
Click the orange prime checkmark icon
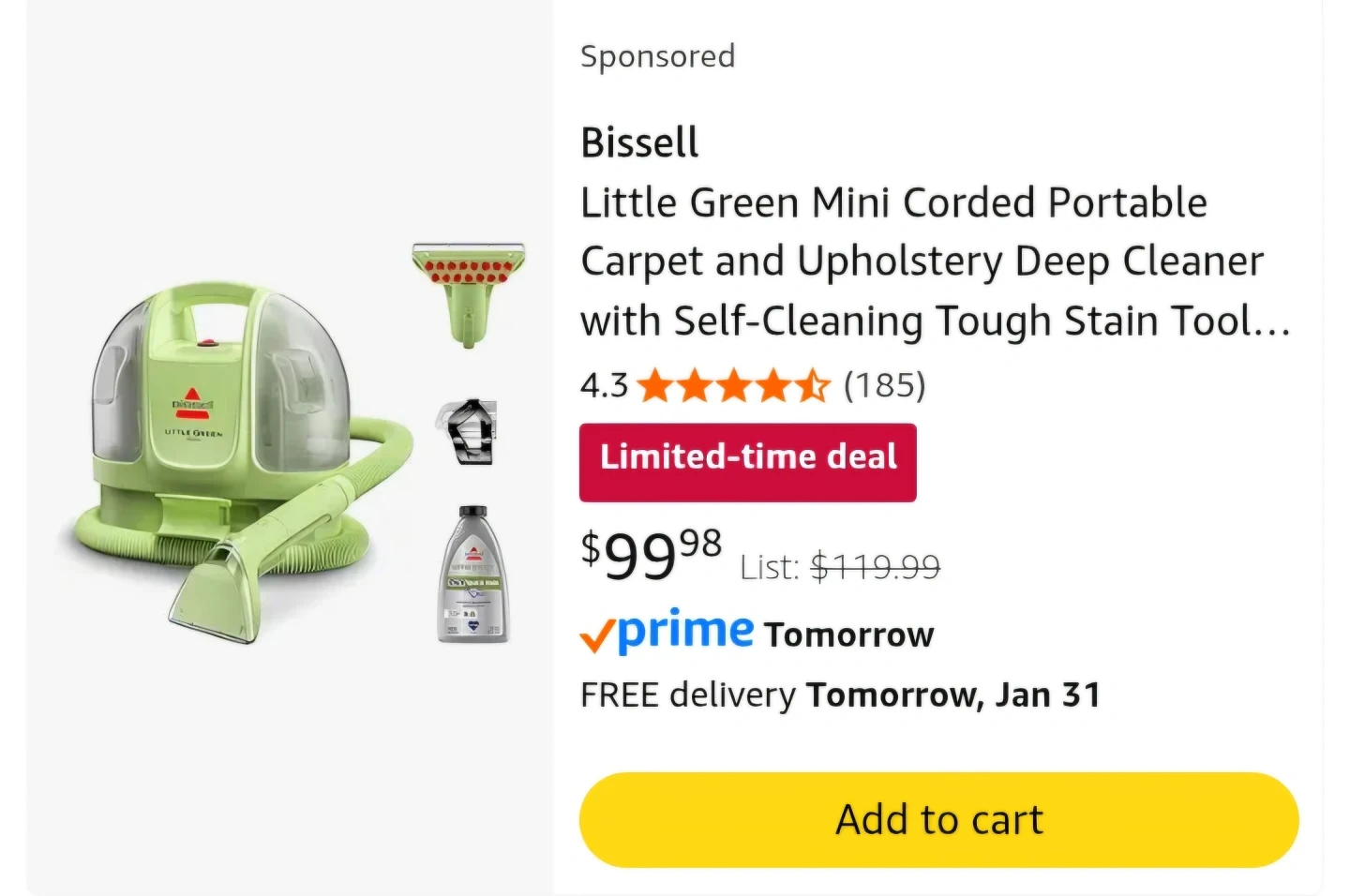(597, 636)
